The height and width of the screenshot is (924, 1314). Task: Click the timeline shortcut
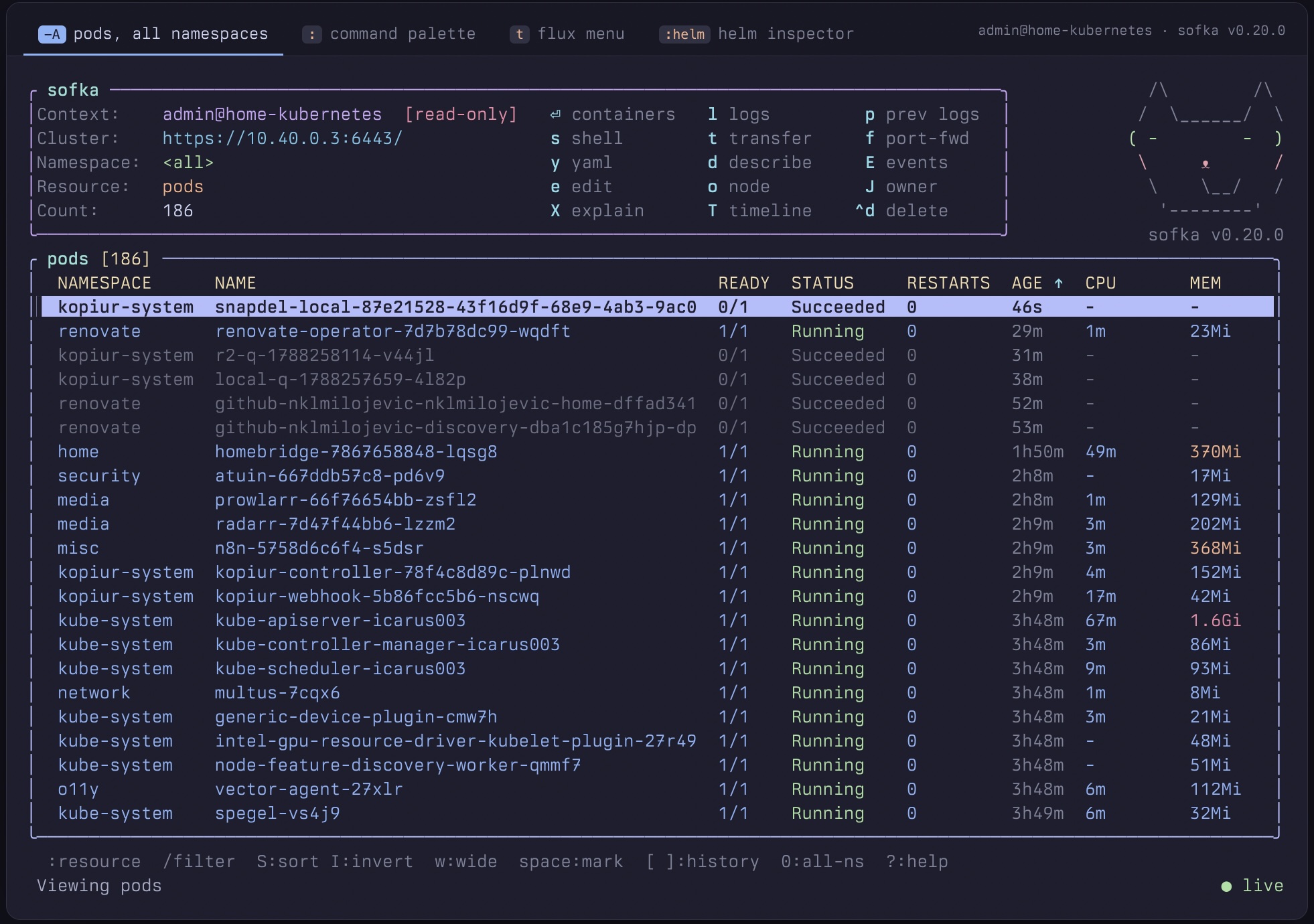[x=759, y=211]
